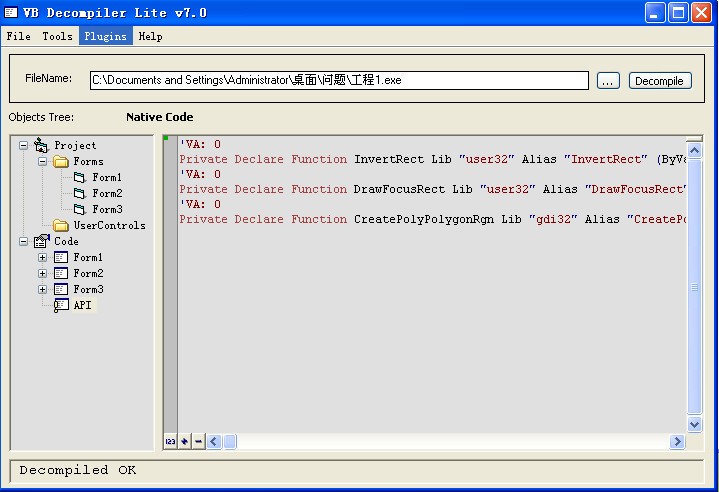Select the UserControls tree label
Screen dimensions: 719x492
coord(110,226)
